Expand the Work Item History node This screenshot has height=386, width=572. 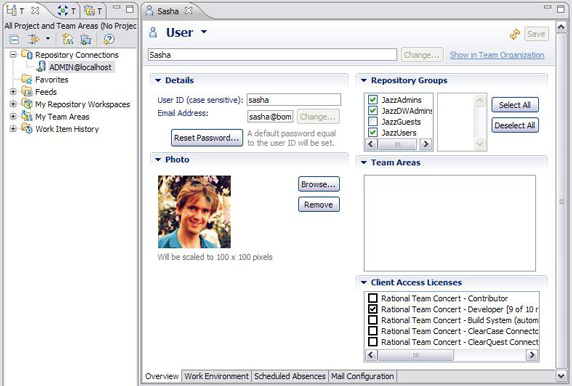[13, 129]
